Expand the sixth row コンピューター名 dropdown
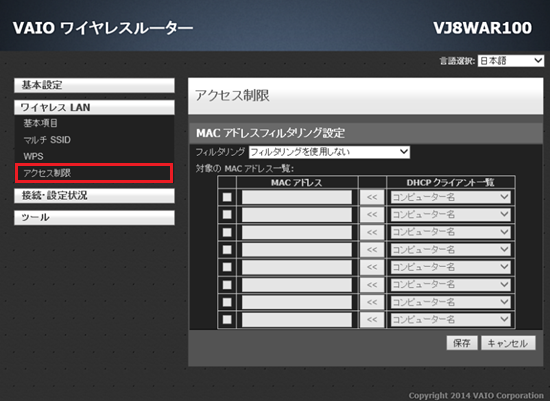Screen dimensions: 550x401 click(450, 285)
